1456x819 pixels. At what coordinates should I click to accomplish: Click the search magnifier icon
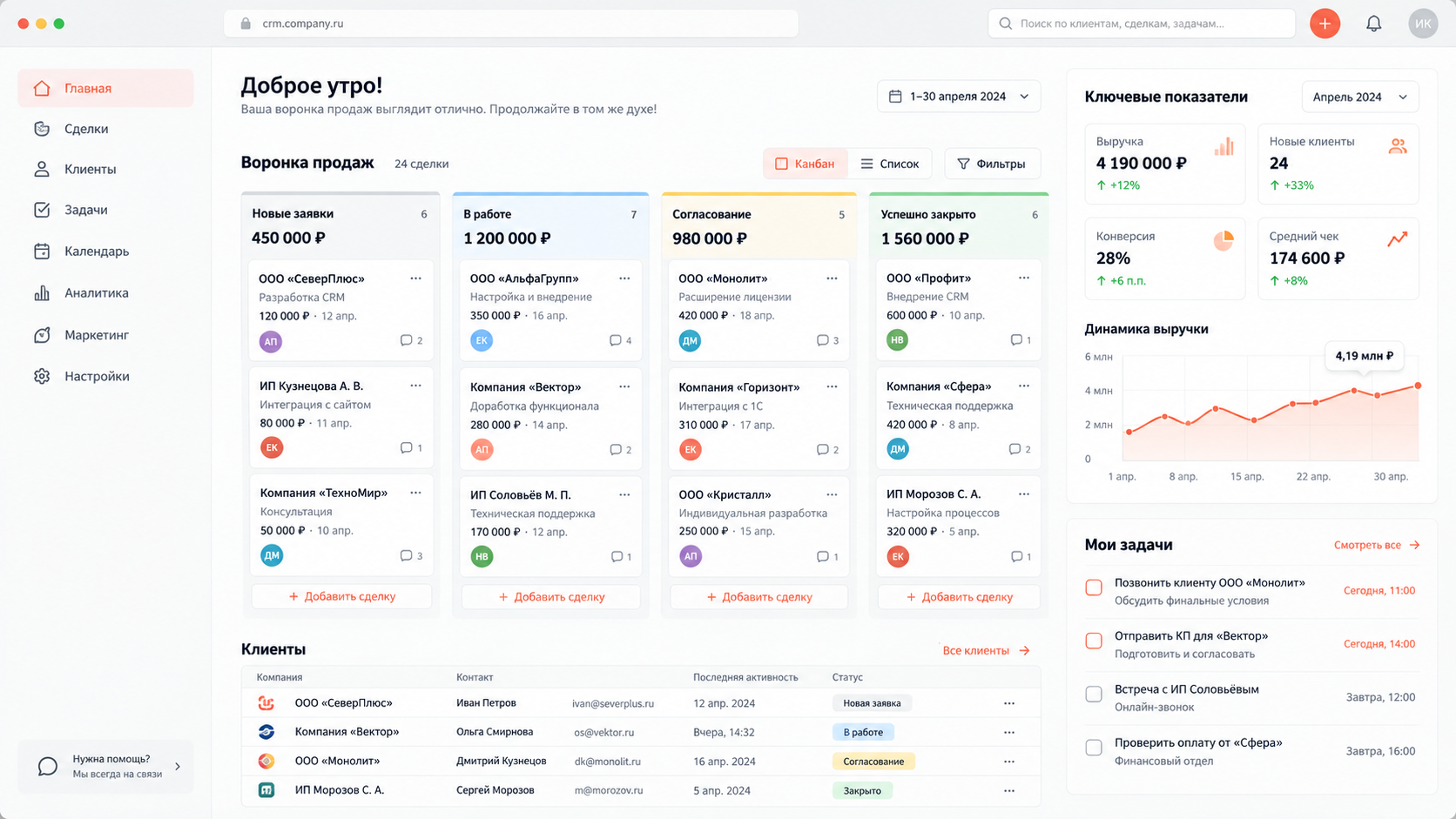click(x=1005, y=23)
